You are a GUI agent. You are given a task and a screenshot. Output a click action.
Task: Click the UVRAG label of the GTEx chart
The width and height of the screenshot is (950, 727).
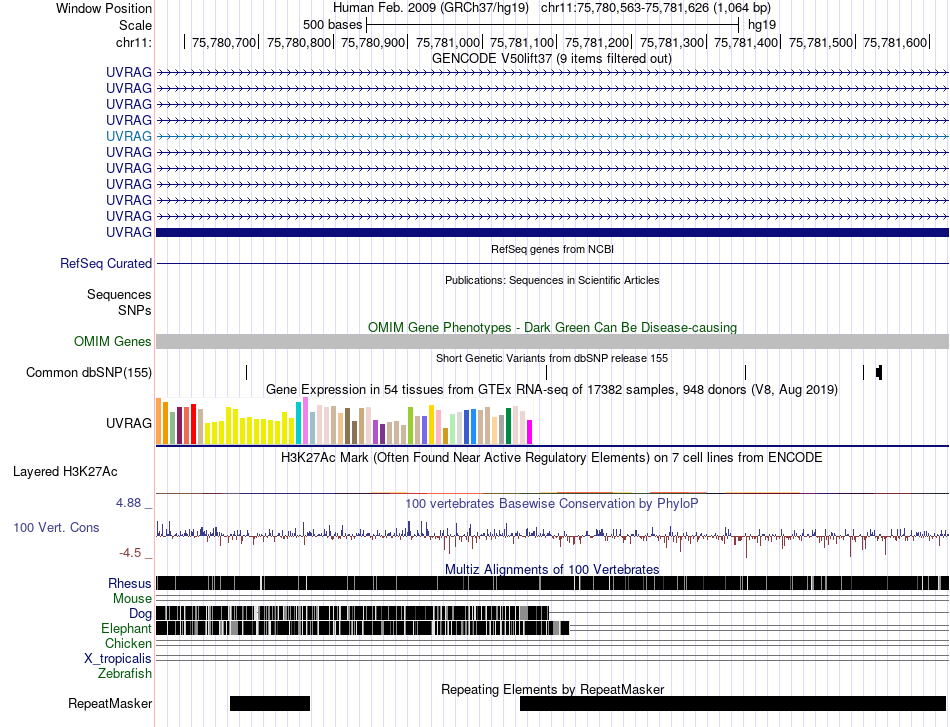click(128, 423)
